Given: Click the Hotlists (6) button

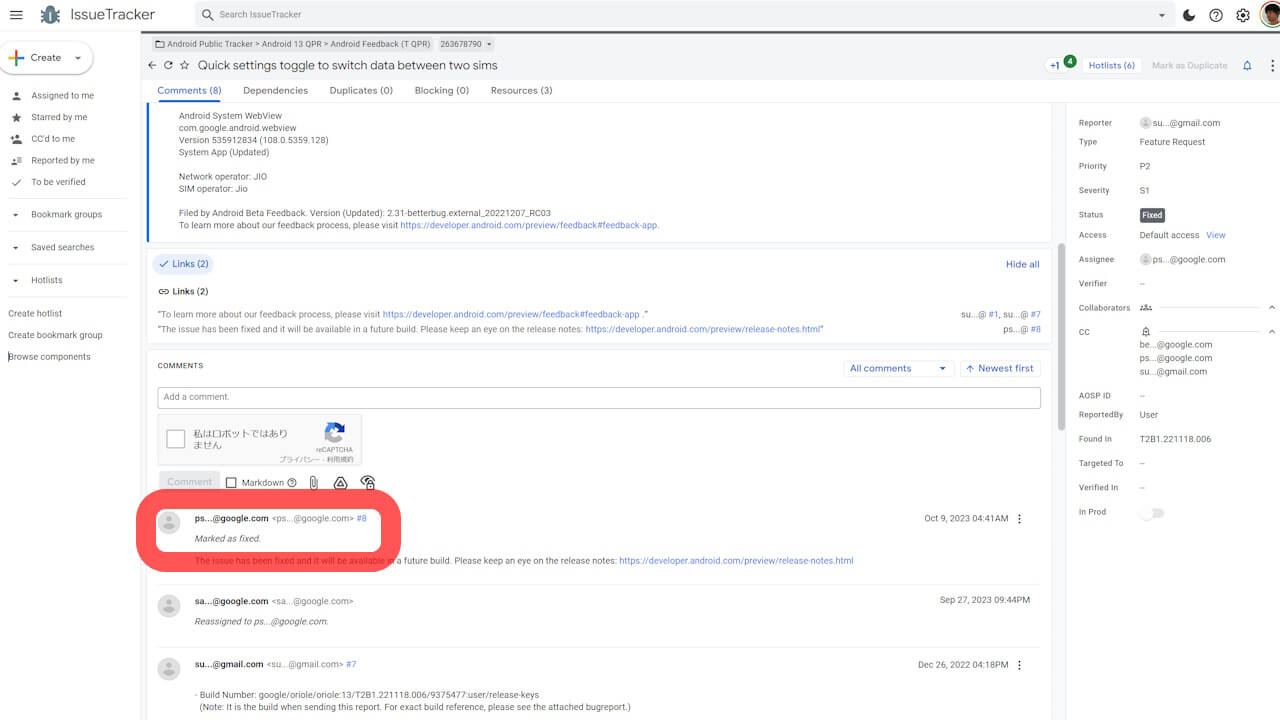Looking at the screenshot, I should click(x=1111, y=66).
